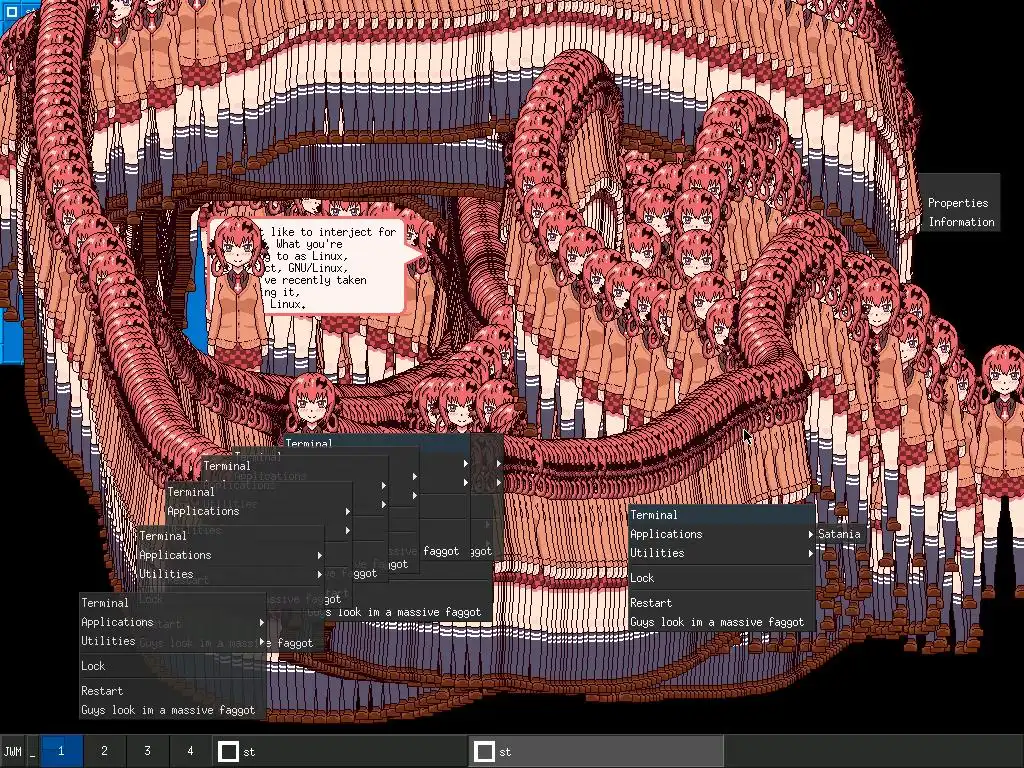
Task: Click Lock in the menu beside the Satania submenu
Action: coord(722,578)
